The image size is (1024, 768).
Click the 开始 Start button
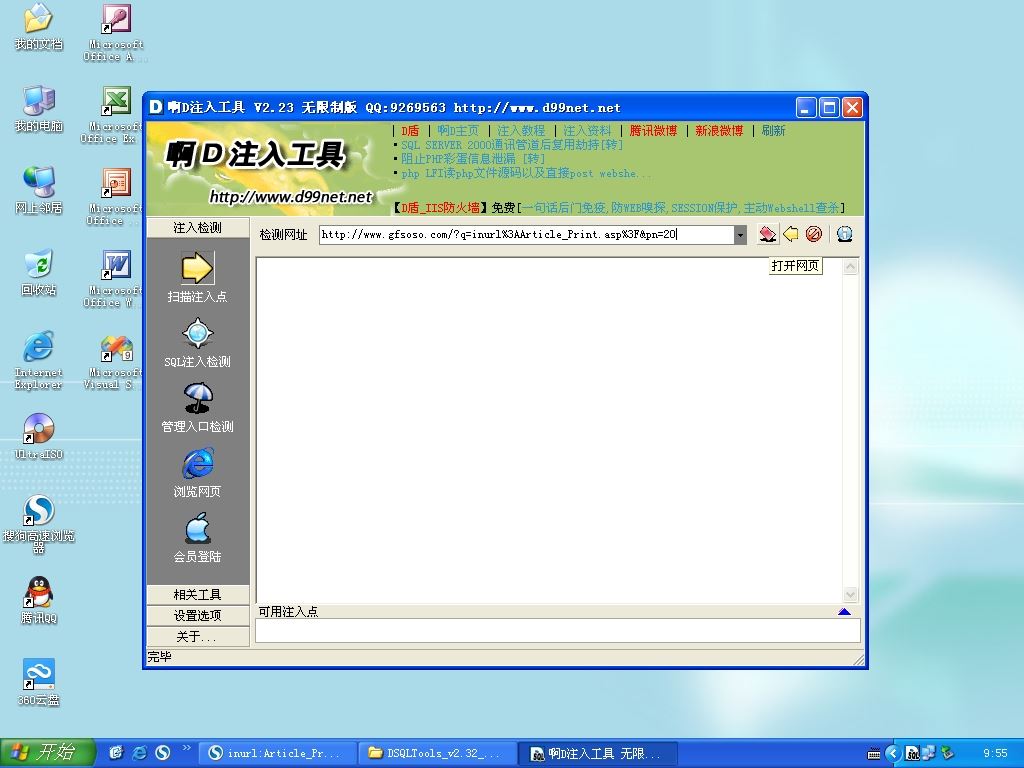[x=47, y=753]
